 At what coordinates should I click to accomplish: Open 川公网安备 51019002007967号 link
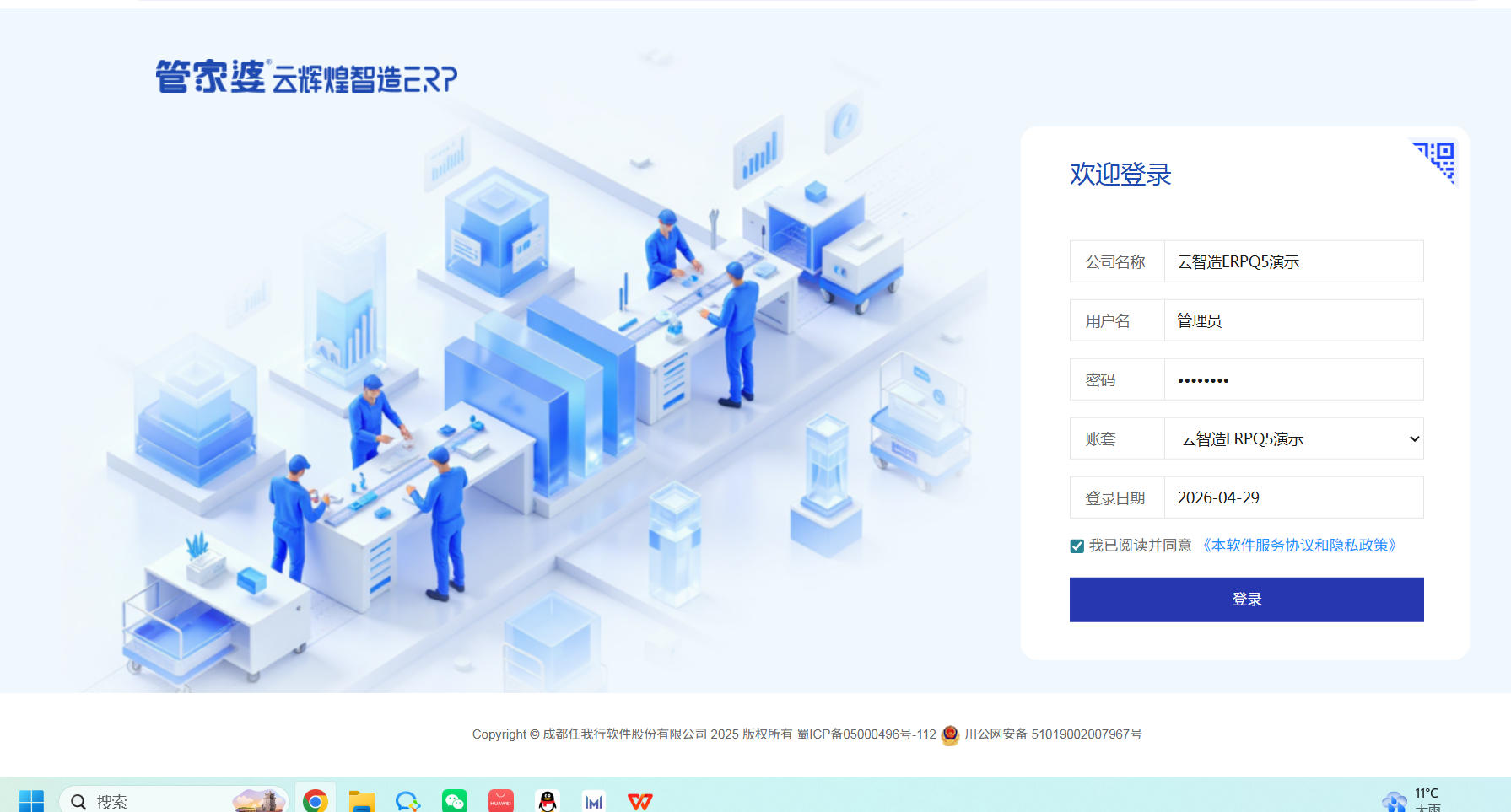point(1053,734)
